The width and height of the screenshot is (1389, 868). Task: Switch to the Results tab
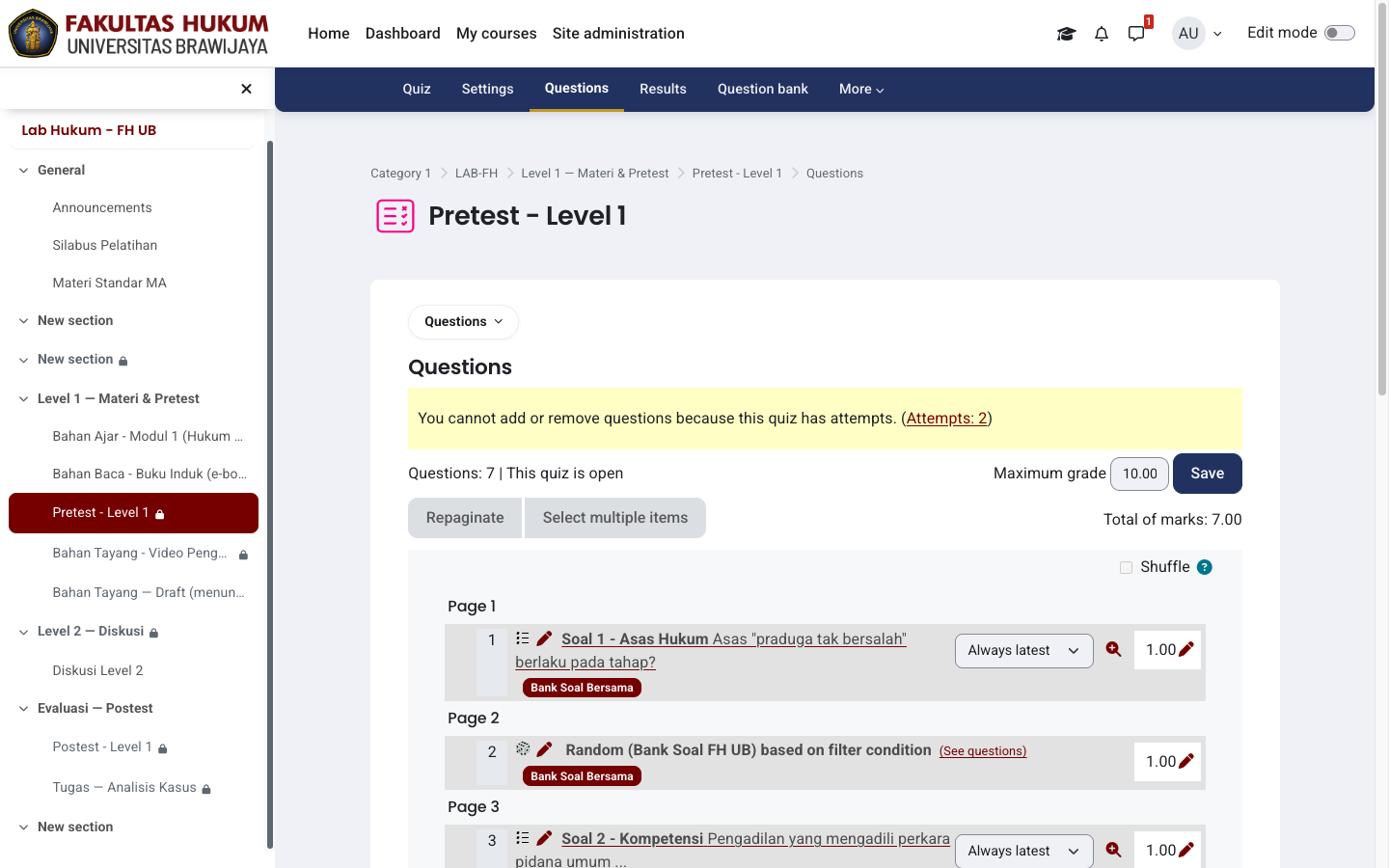click(663, 89)
